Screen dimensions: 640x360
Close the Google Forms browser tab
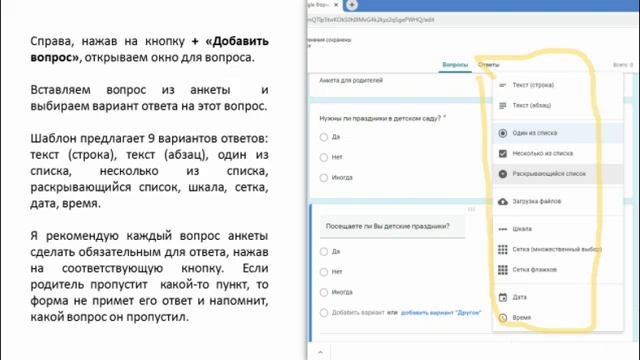tap(336, 5)
